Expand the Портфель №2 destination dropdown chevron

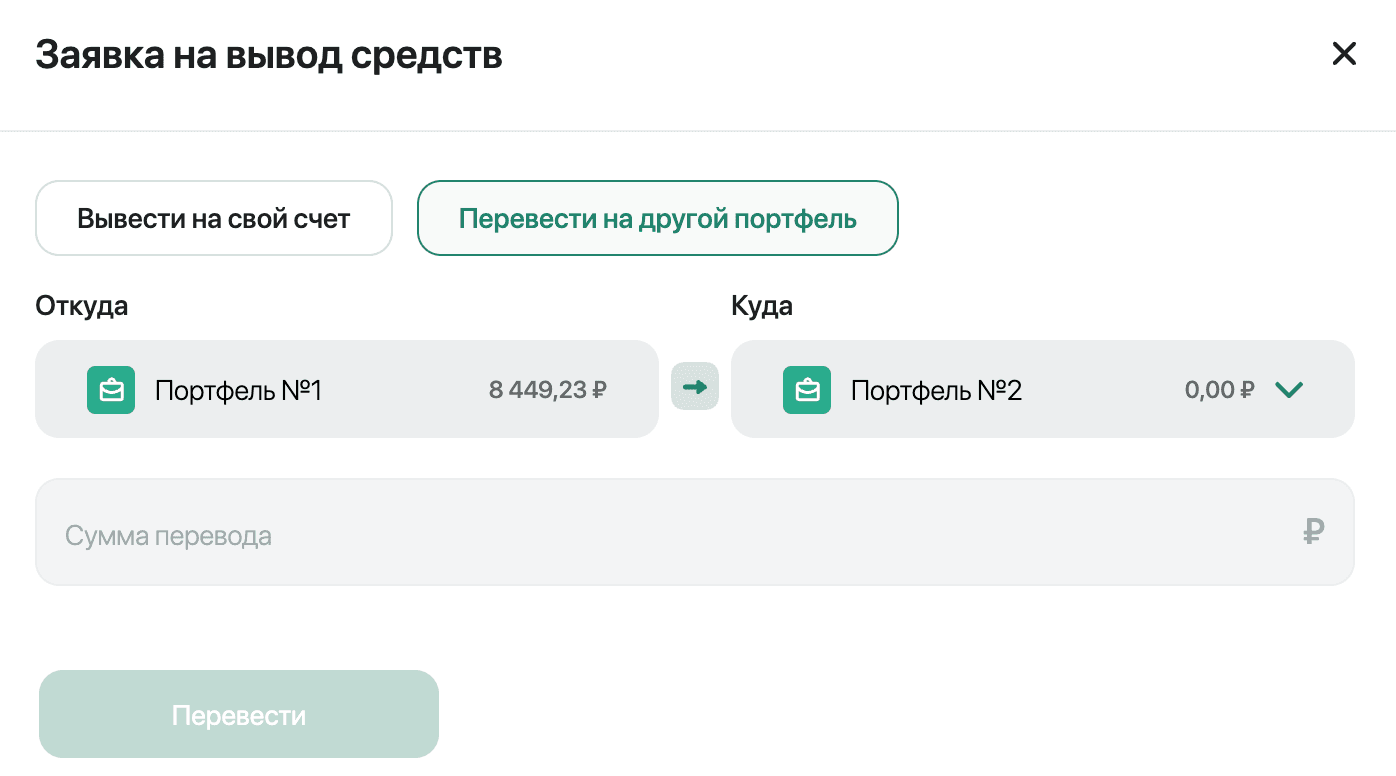pos(1290,390)
